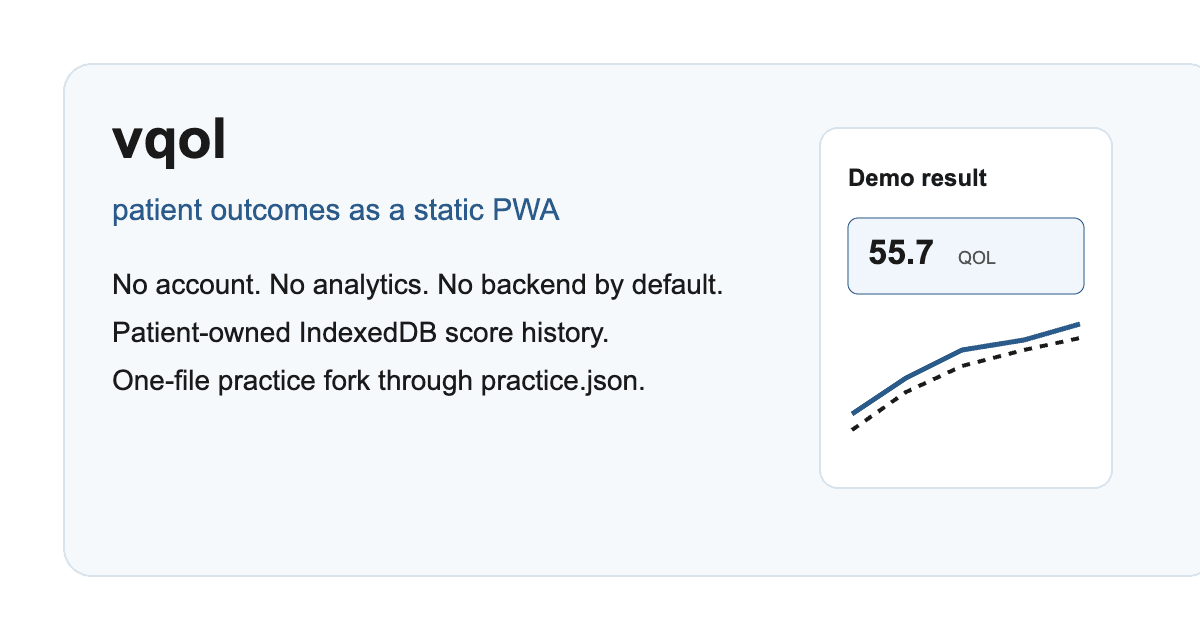Open the "patient outcomes as a static PWA" subtitle
The width and height of the screenshot is (1200, 630).
pos(335,211)
